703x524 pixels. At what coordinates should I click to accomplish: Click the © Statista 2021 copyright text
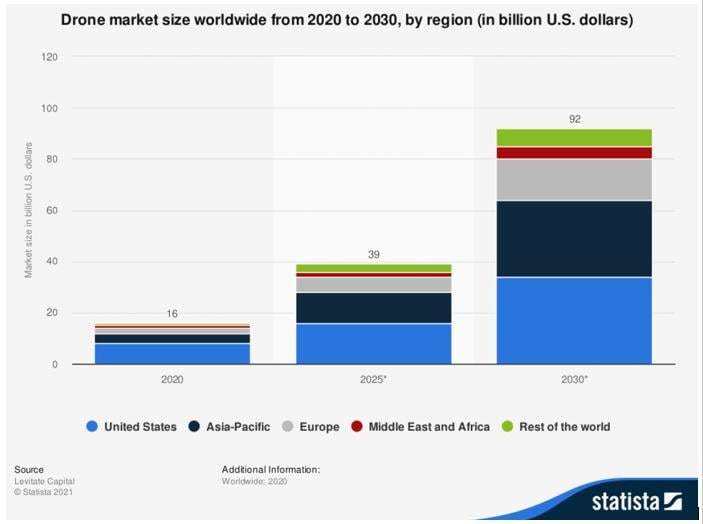tap(44, 492)
